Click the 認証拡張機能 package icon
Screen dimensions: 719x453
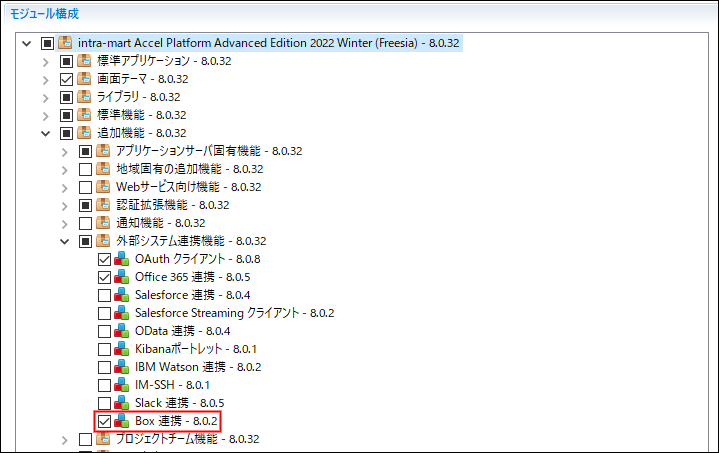[x=103, y=204]
